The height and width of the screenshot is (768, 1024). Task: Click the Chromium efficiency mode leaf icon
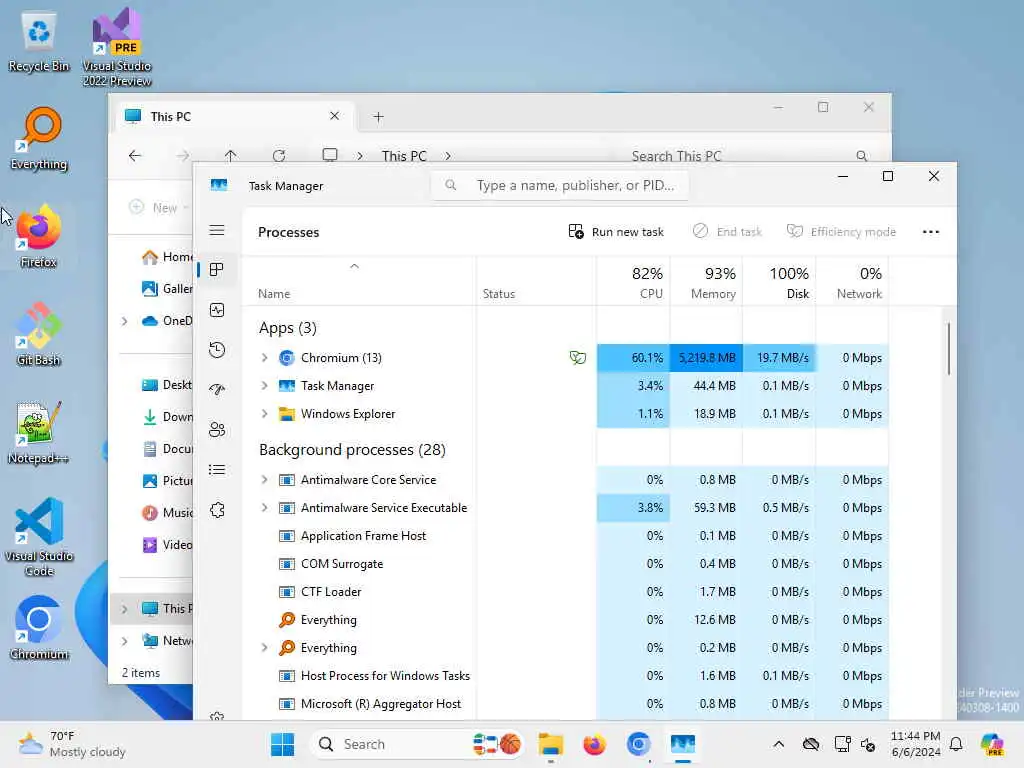click(577, 357)
